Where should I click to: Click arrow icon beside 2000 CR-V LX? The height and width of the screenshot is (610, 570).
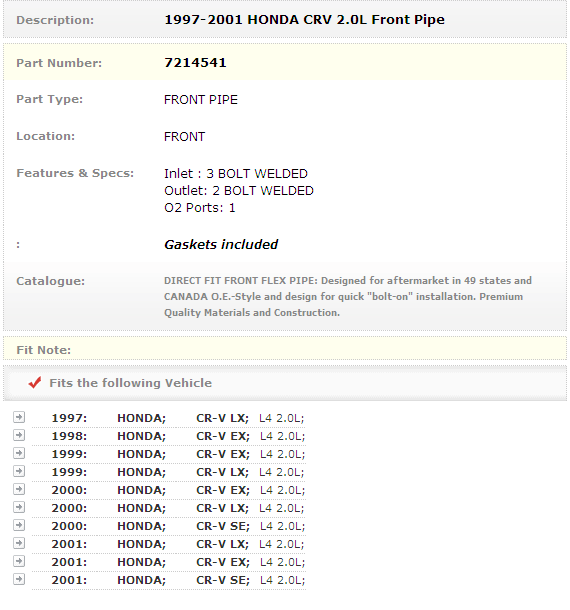point(19,507)
